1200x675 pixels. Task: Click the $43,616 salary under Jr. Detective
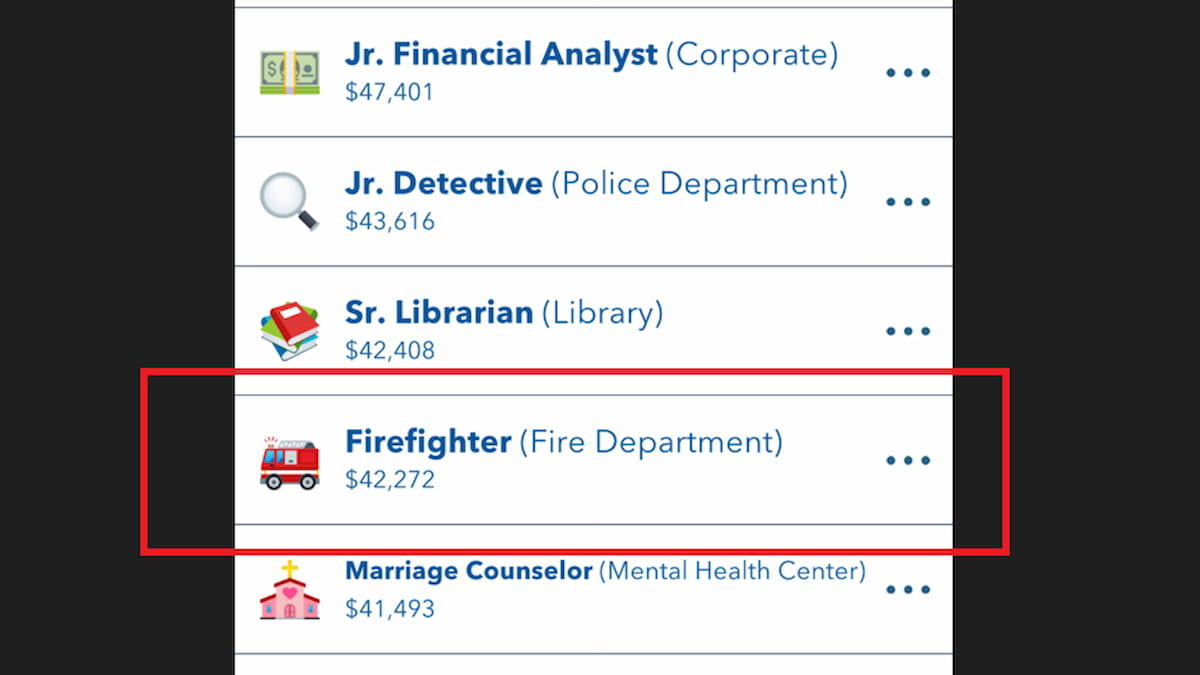coord(390,221)
